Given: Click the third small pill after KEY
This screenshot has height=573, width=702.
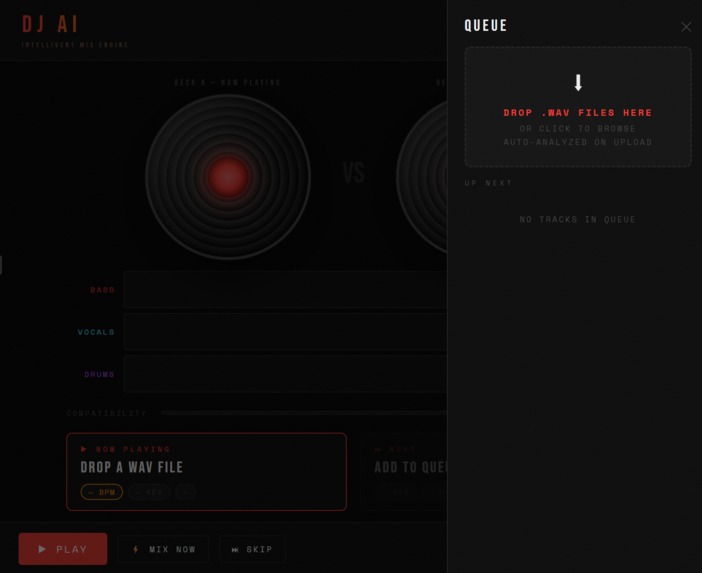Looking at the screenshot, I should (185, 492).
